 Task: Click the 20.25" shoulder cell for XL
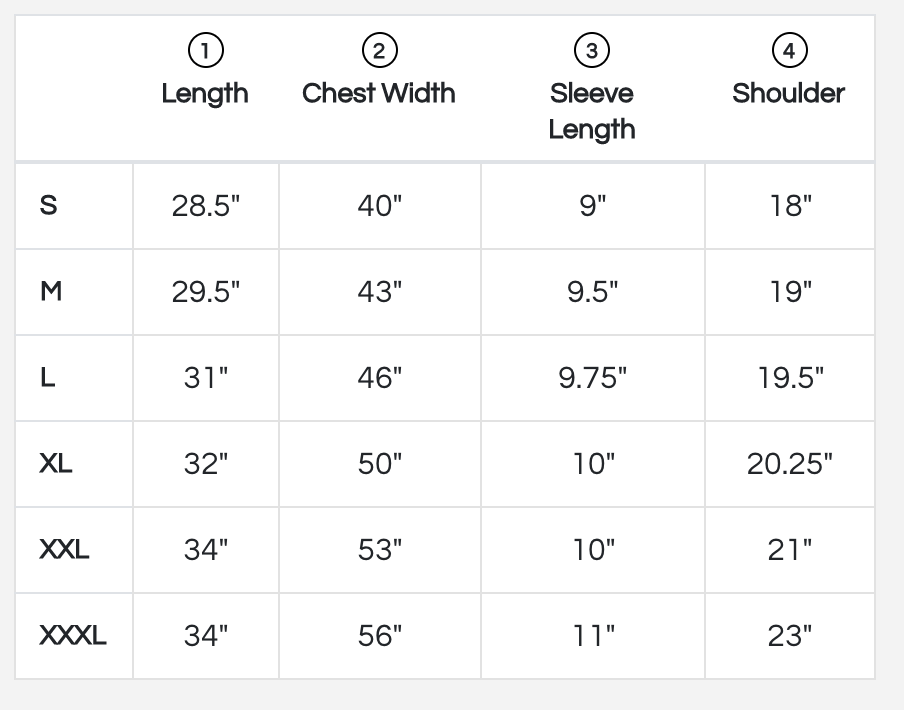pyautogui.click(x=790, y=464)
